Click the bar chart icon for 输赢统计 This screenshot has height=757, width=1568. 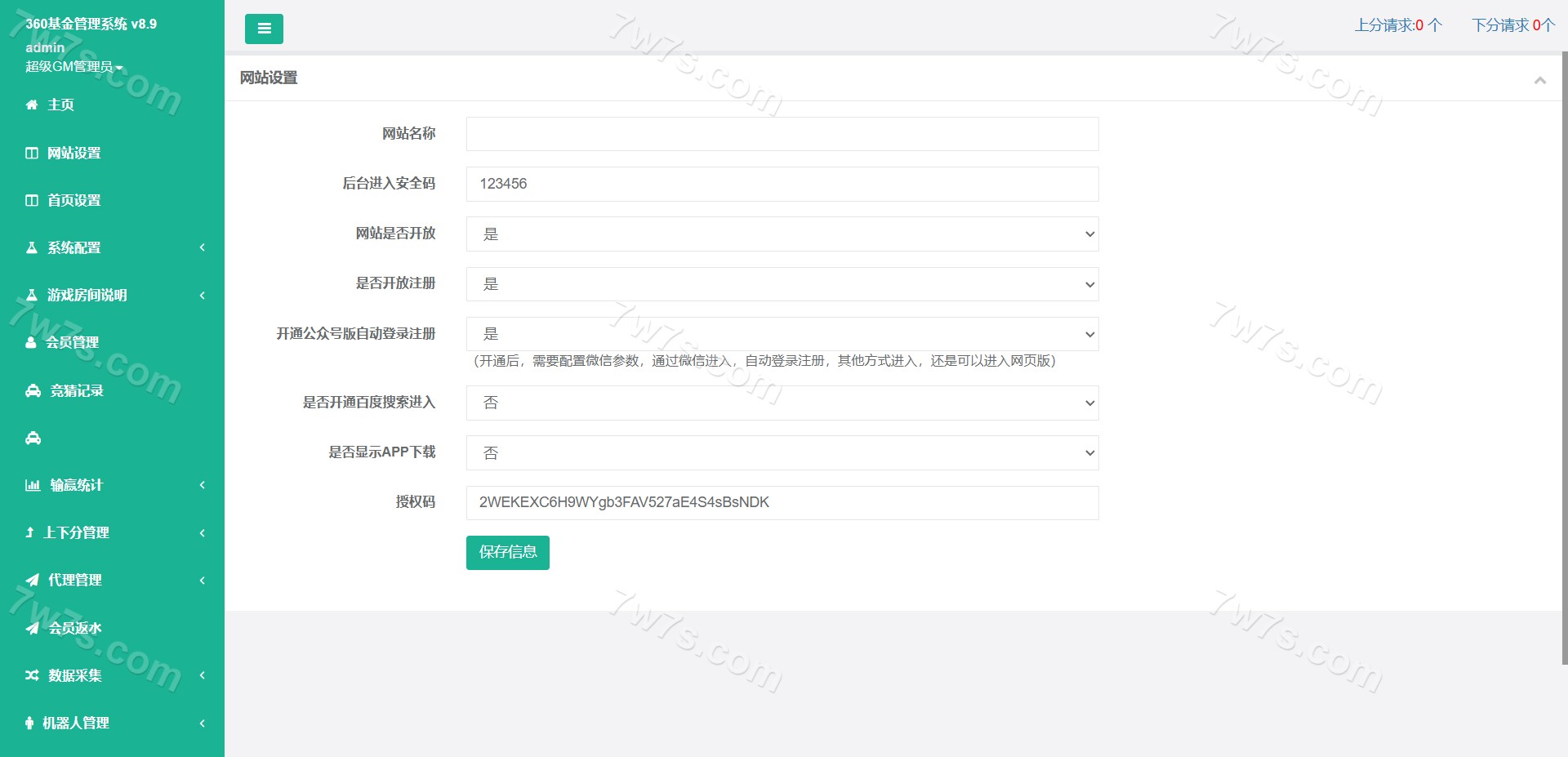33,486
